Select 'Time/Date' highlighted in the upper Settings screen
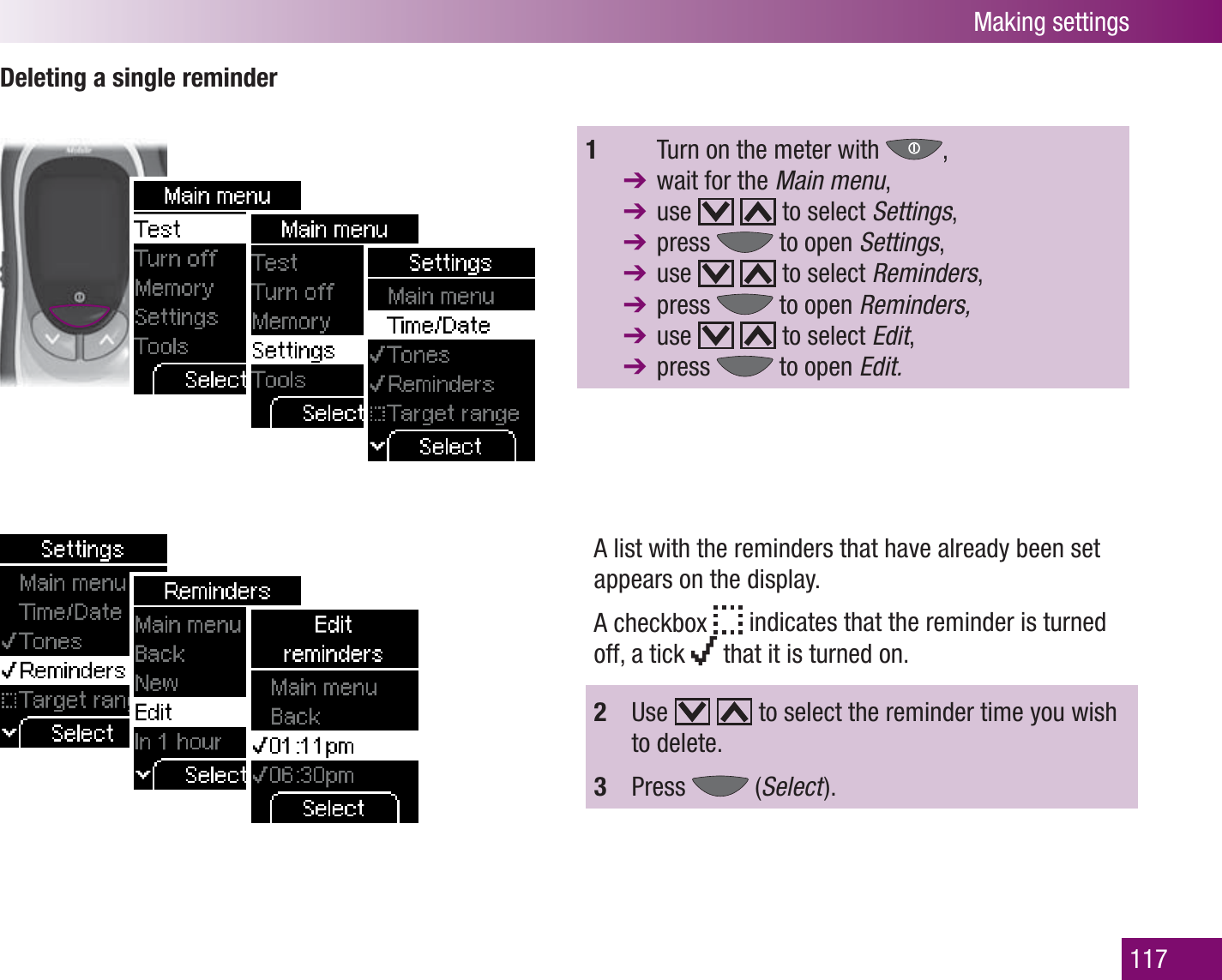This screenshot has width=1222, height=980. [x=451, y=326]
